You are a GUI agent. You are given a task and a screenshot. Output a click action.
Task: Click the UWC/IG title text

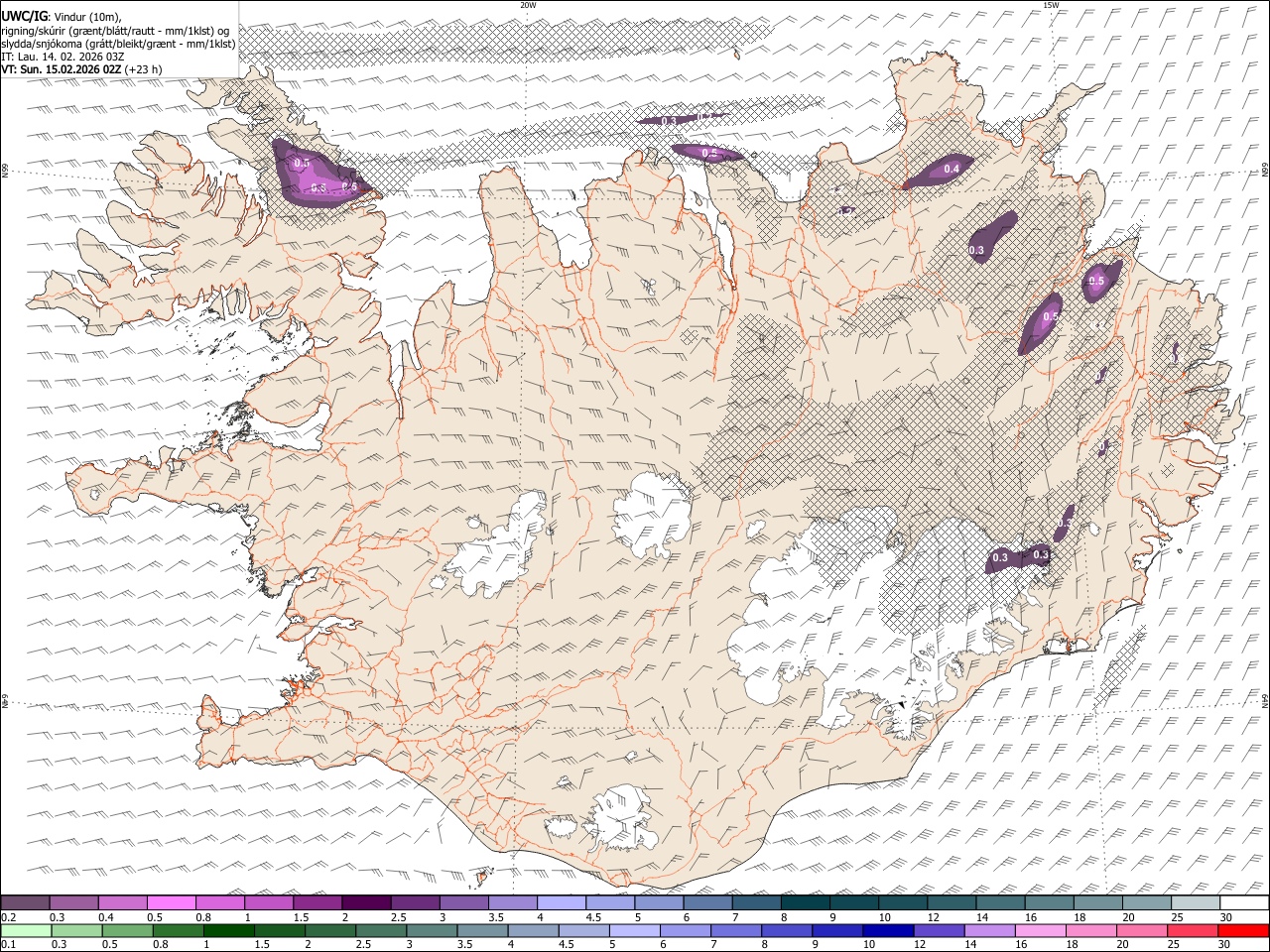point(24,15)
